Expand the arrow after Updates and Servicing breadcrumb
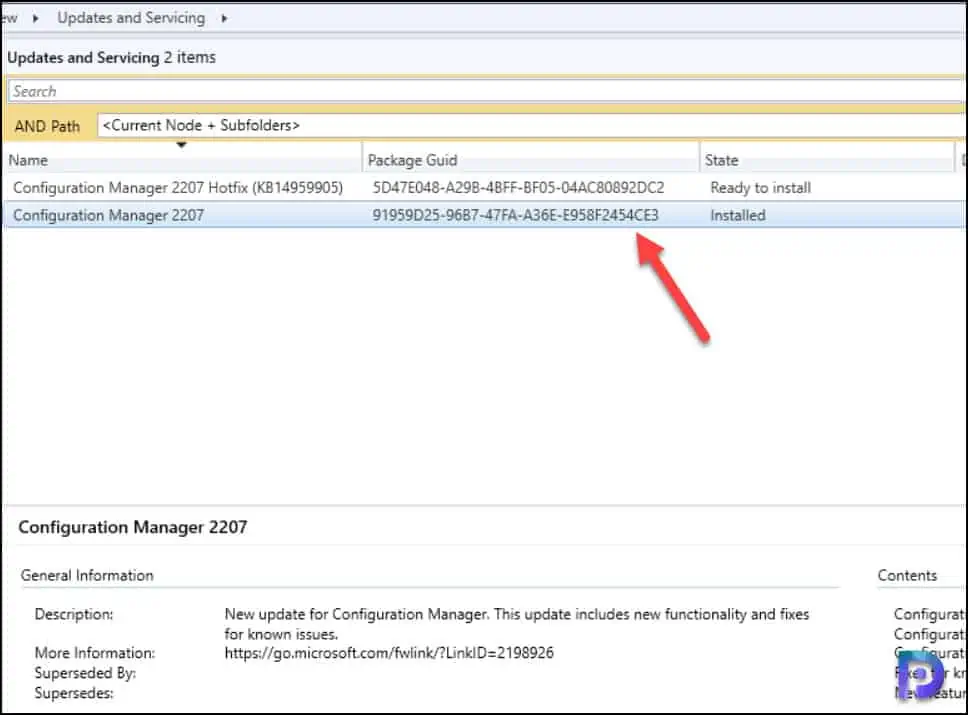 (x=224, y=19)
